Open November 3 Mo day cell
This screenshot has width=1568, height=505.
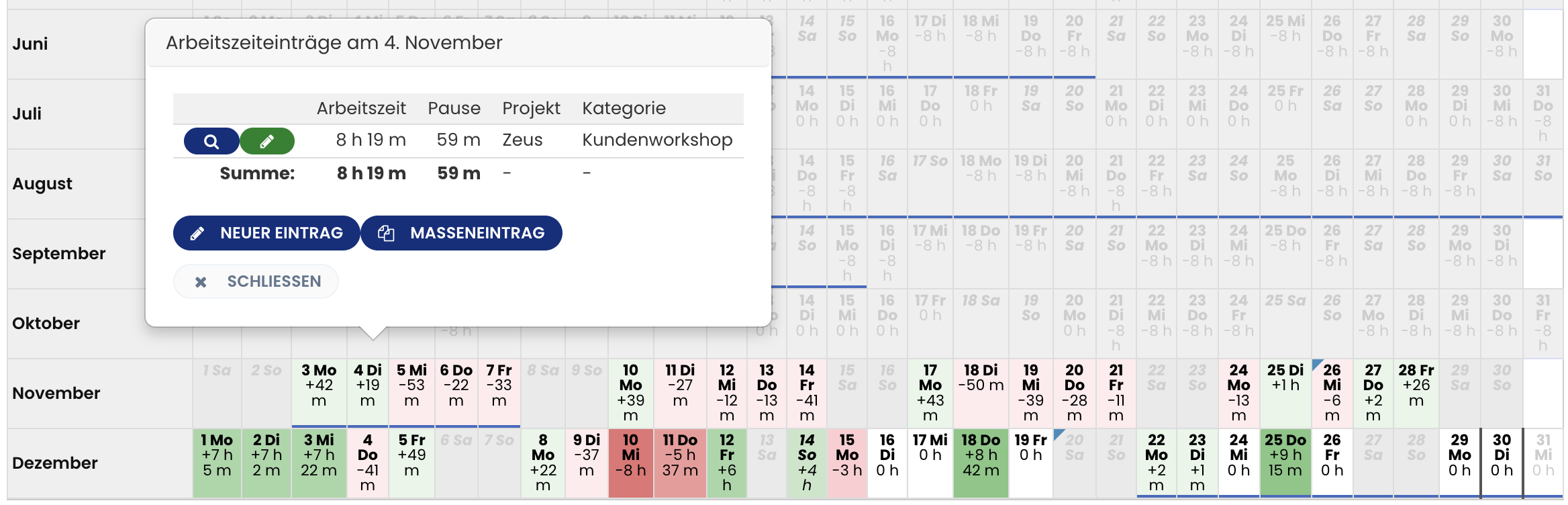pos(319,393)
